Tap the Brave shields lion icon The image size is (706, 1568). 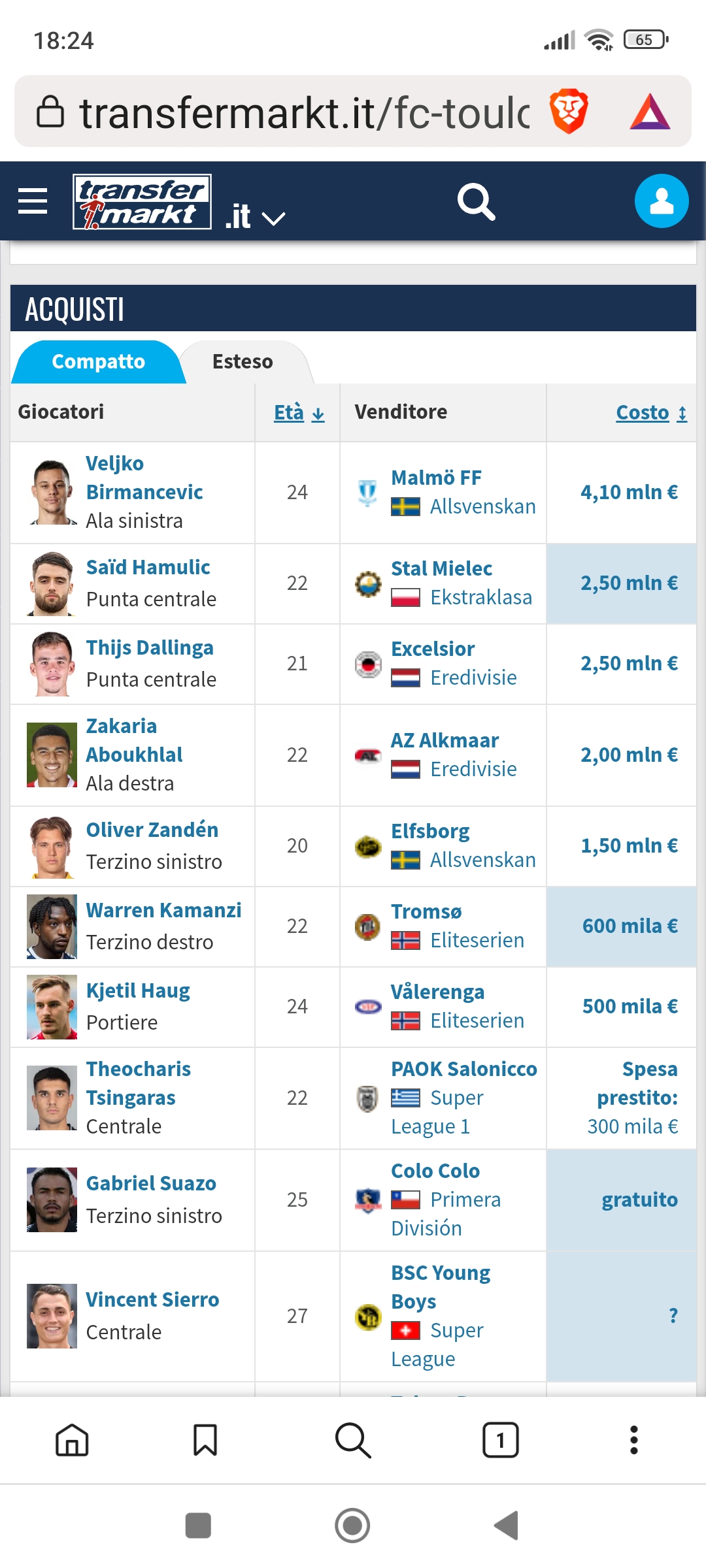[569, 111]
